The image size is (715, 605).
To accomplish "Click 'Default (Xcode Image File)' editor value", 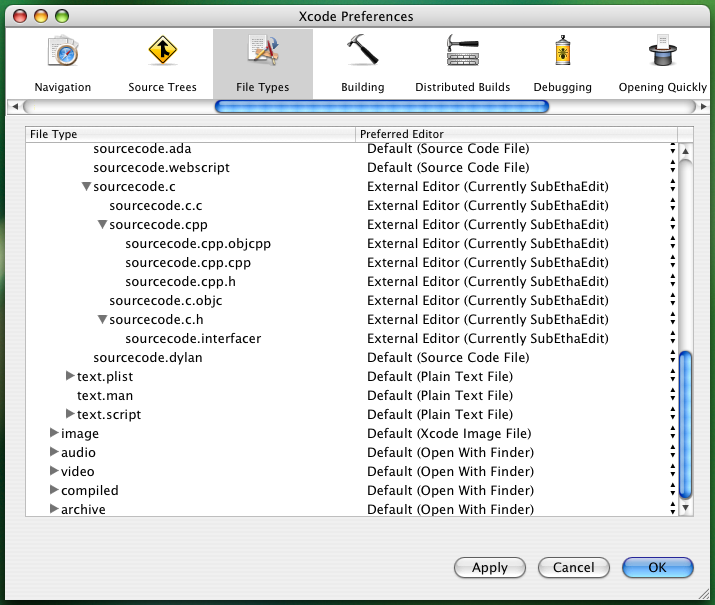I will [x=449, y=433].
